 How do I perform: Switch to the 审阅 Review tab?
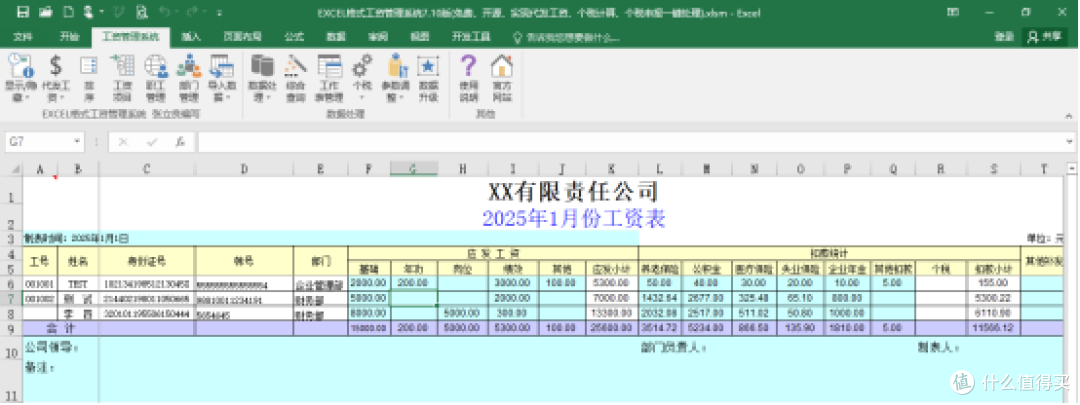pyautogui.click(x=378, y=37)
